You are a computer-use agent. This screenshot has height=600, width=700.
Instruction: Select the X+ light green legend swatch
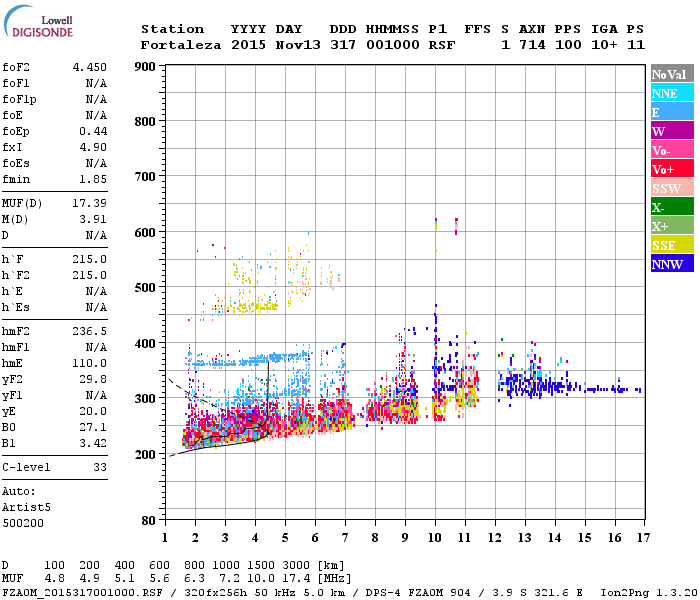(x=672, y=226)
